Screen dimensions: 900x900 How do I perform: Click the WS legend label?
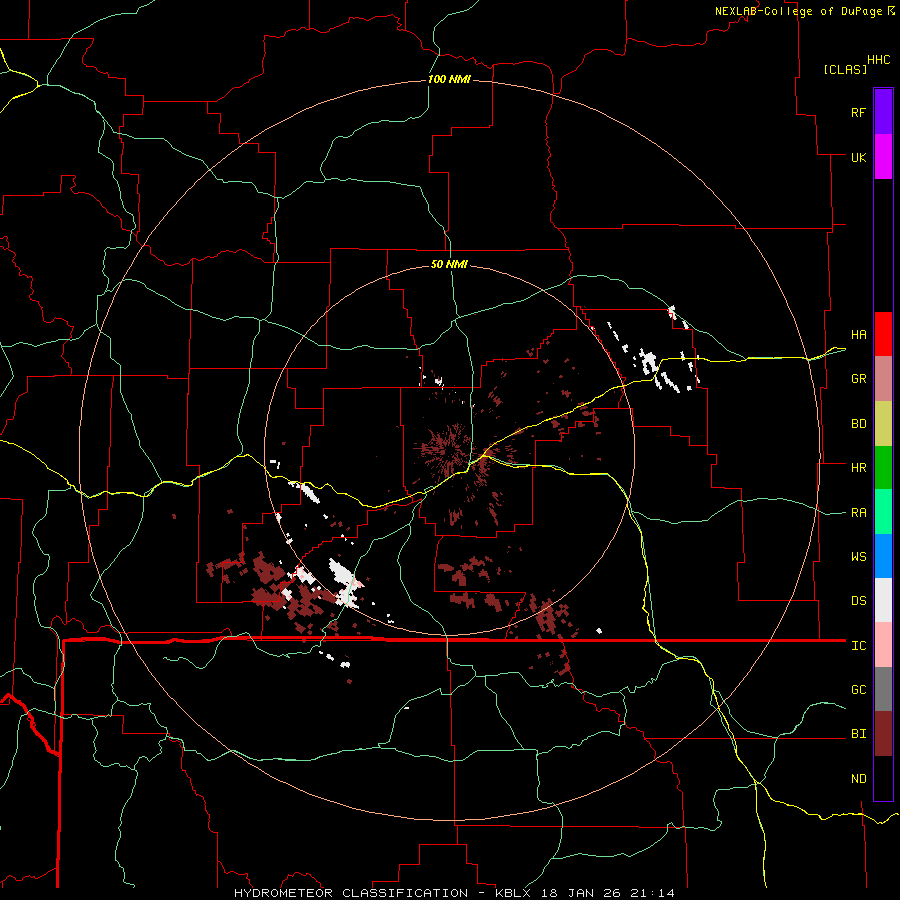click(x=858, y=557)
